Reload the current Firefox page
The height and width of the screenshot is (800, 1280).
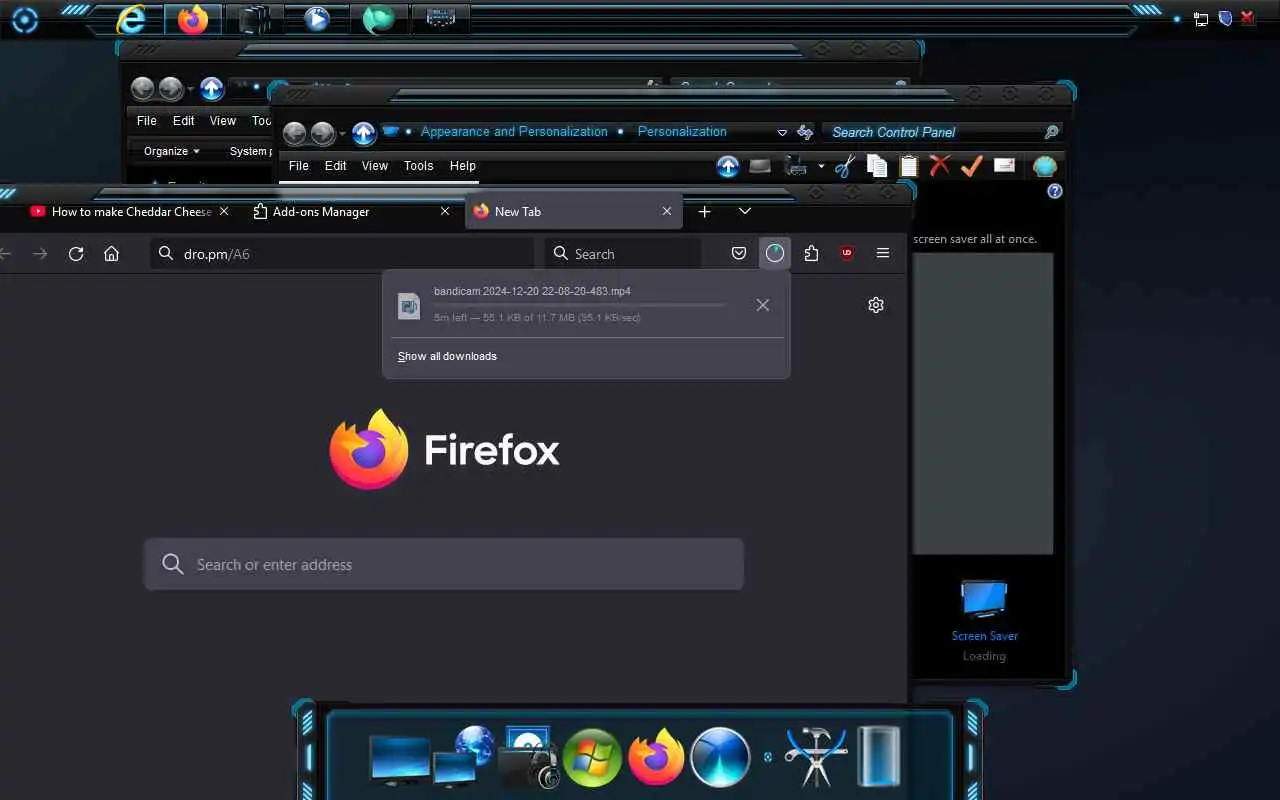tap(76, 254)
